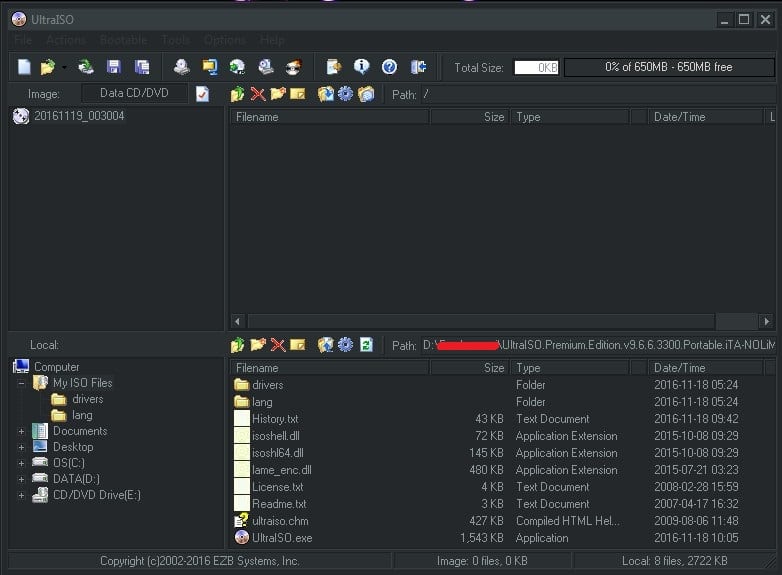Viewport: 782px width, 575px height.
Task: Click the Open image file folder icon
Action: tap(48, 66)
